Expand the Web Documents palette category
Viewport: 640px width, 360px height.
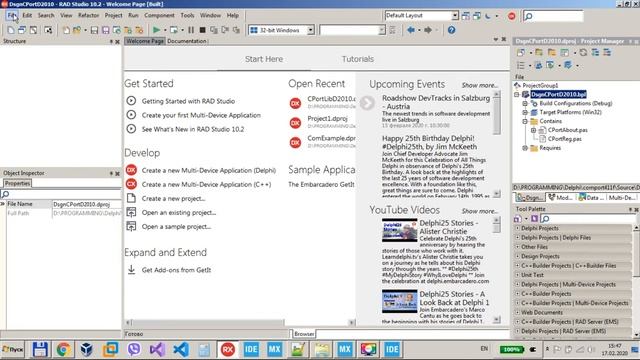pos(518,313)
